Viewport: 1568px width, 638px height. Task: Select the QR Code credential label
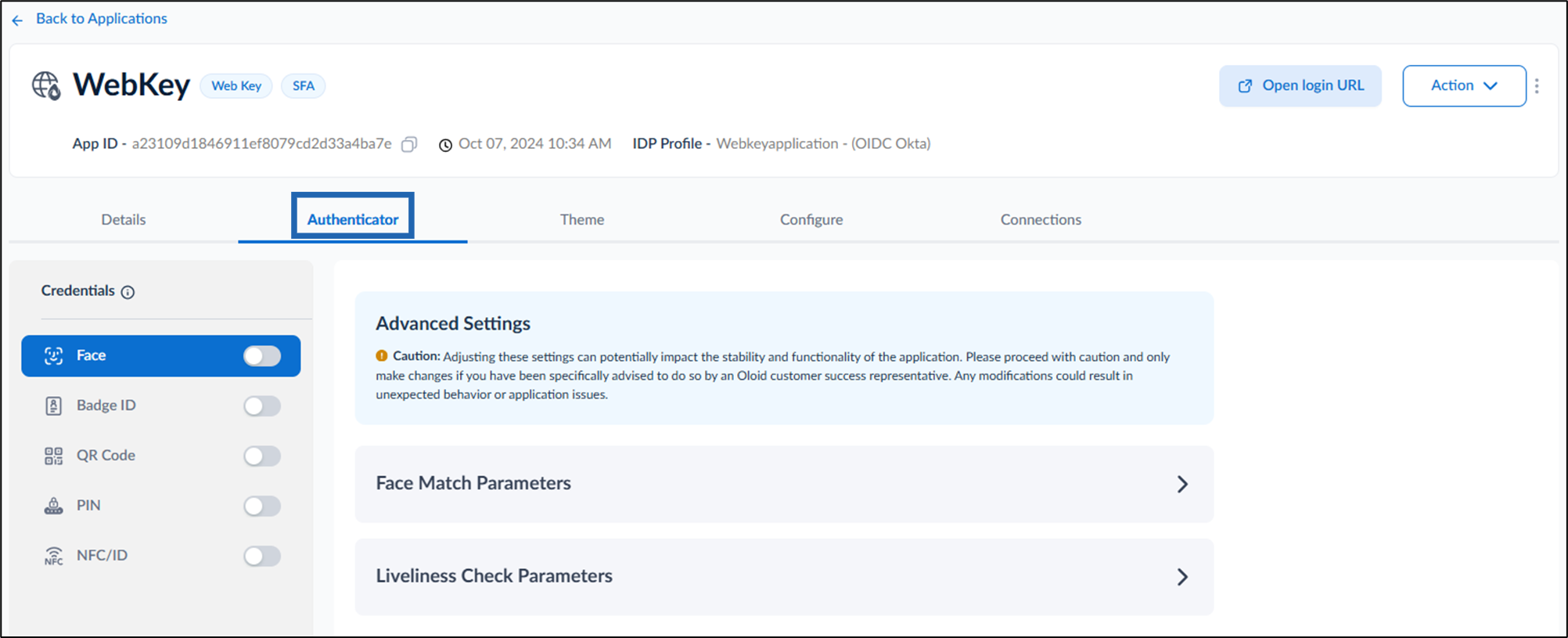[x=106, y=456]
